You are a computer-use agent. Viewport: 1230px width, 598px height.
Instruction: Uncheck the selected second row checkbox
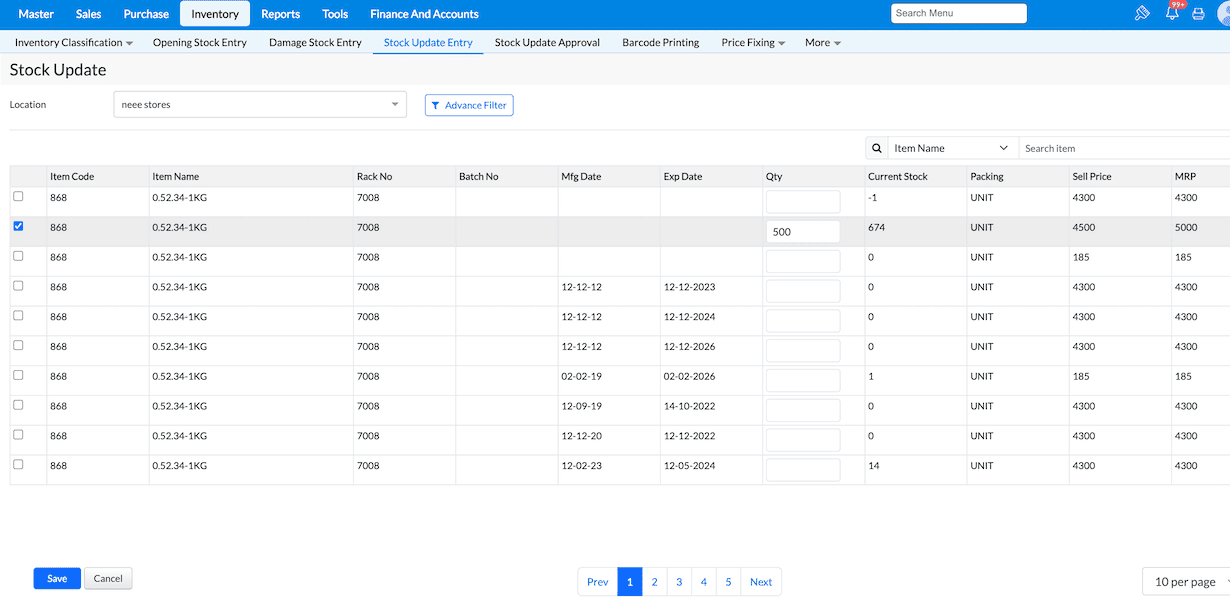pos(18,226)
